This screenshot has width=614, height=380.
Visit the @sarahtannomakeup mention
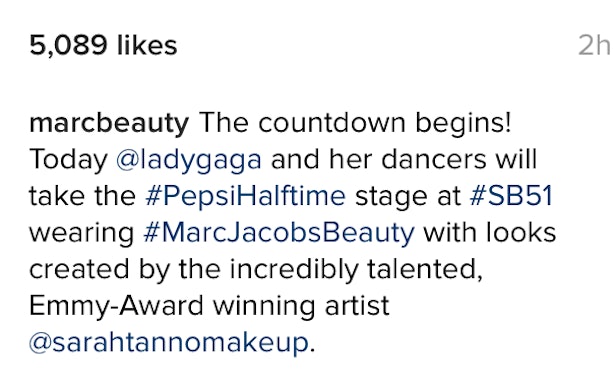[x=170, y=343]
